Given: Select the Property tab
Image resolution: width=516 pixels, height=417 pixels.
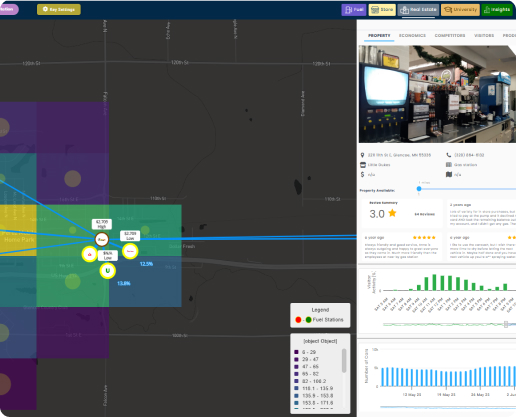Looking at the screenshot, I should click(x=379, y=35).
